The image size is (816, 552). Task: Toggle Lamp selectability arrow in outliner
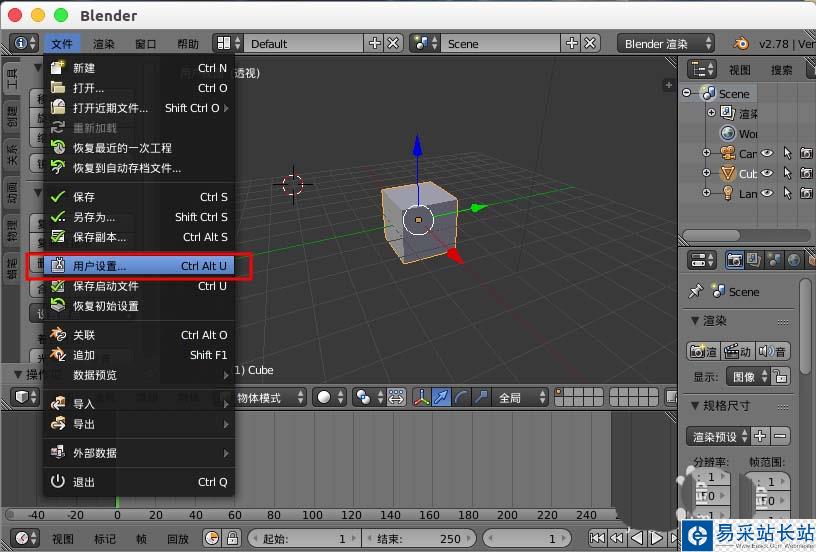[x=787, y=193]
